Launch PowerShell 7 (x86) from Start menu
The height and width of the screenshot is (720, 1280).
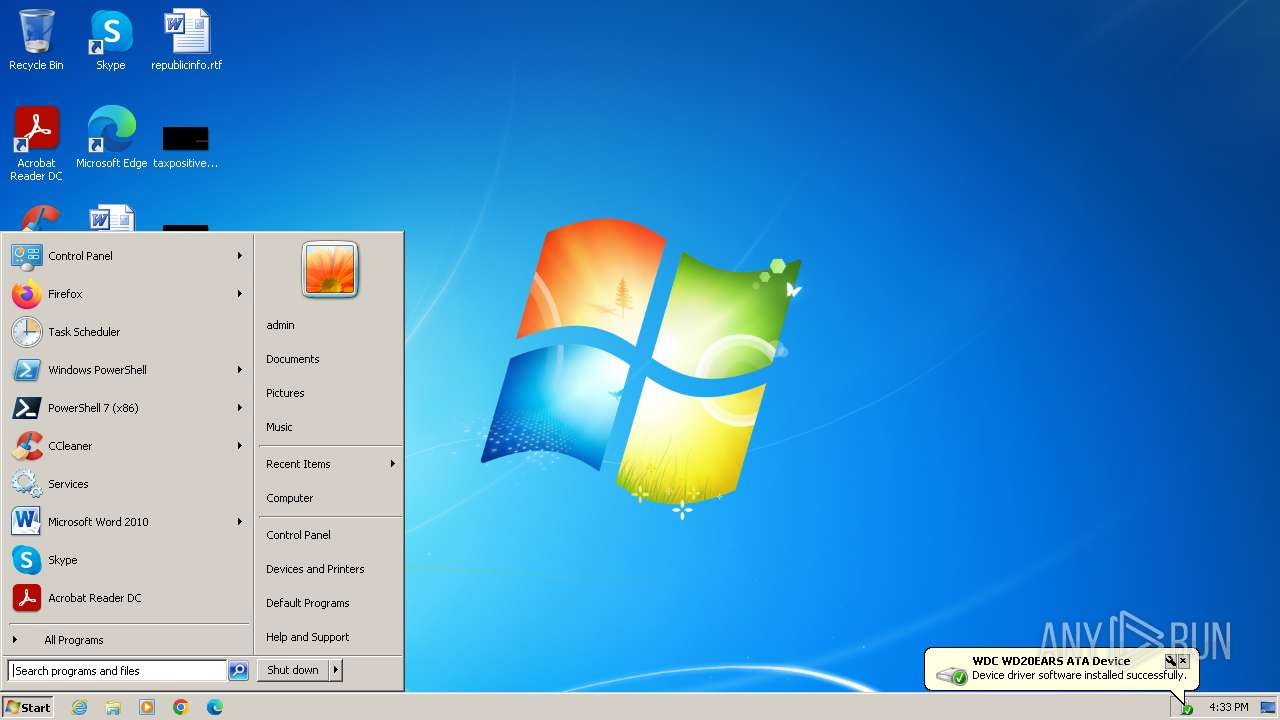tap(128, 408)
